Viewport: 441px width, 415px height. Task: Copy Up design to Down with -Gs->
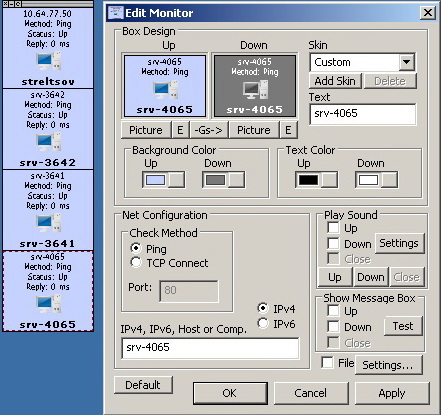point(209,130)
